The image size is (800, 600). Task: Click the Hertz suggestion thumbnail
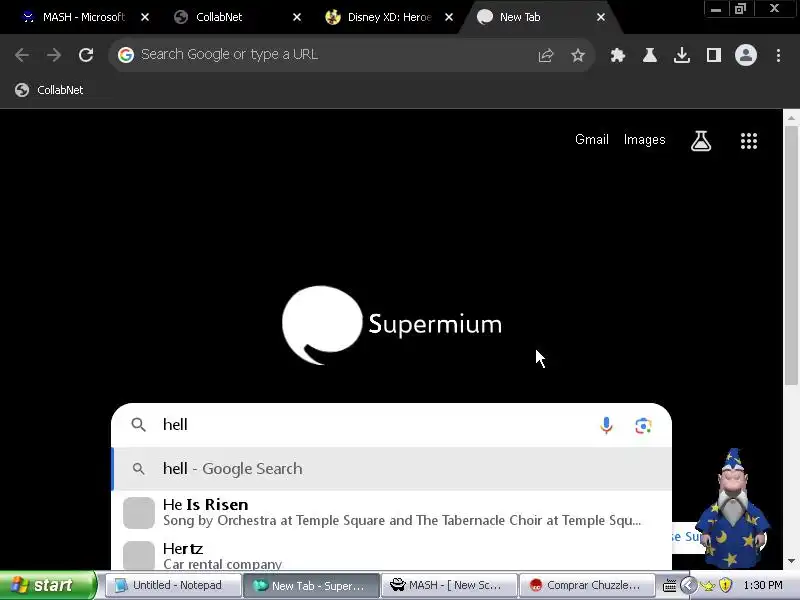pyautogui.click(x=139, y=556)
